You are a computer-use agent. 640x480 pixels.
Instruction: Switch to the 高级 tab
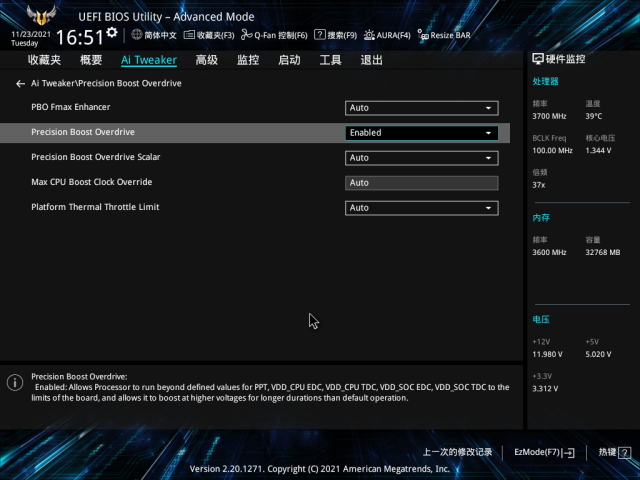pos(206,60)
